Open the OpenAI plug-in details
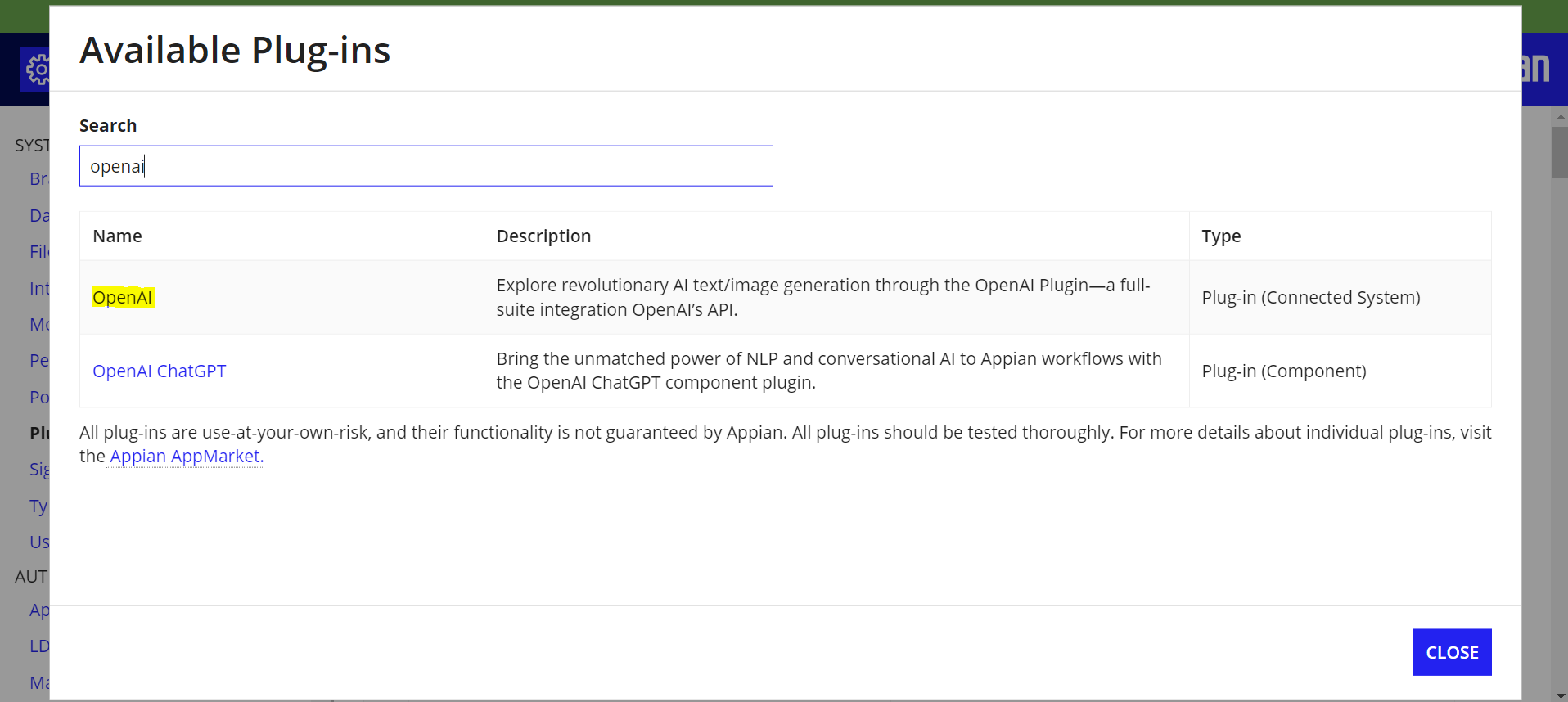This screenshot has height=702, width=1568. click(122, 297)
